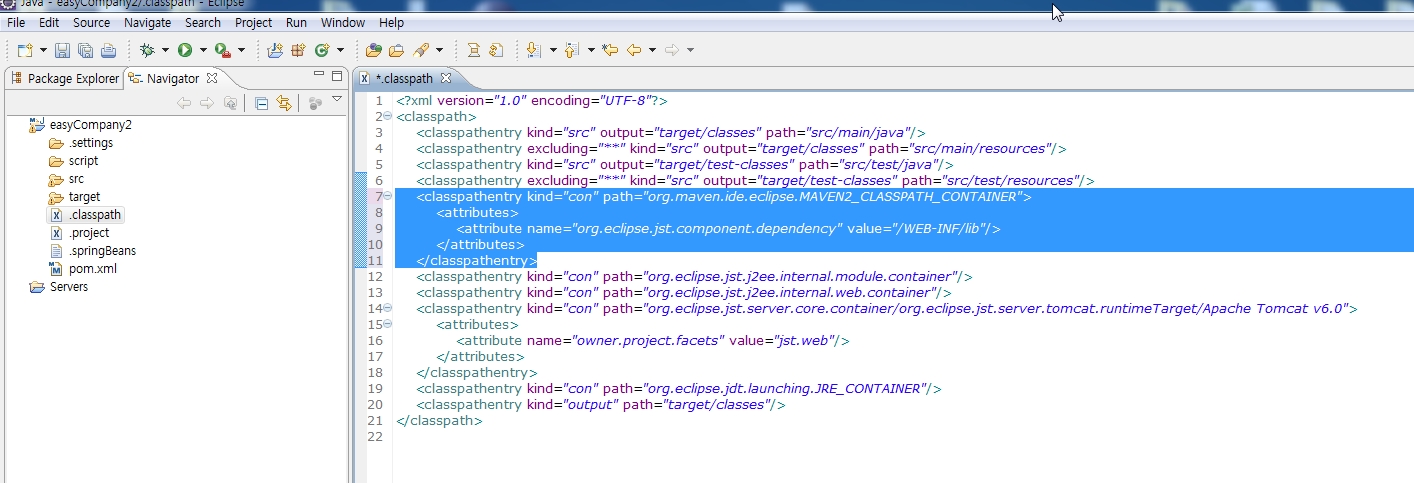Close the .classpath editor tab
This screenshot has width=1414, height=483.
tap(446, 78)
